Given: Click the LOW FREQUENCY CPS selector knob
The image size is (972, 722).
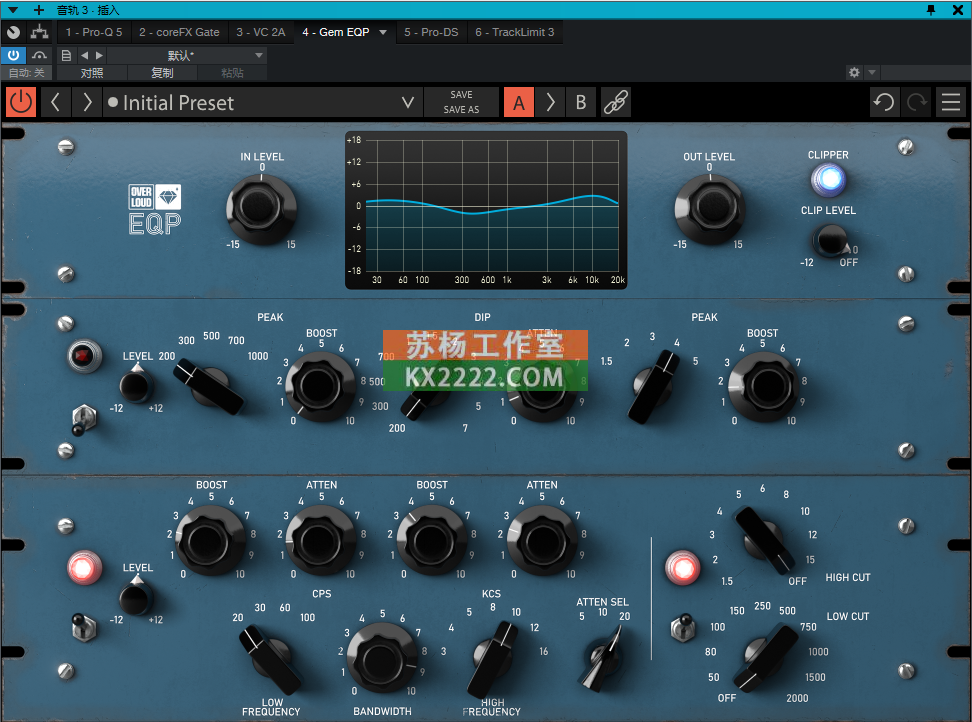Looking at the screenshot, I should (x=271, y=659).
